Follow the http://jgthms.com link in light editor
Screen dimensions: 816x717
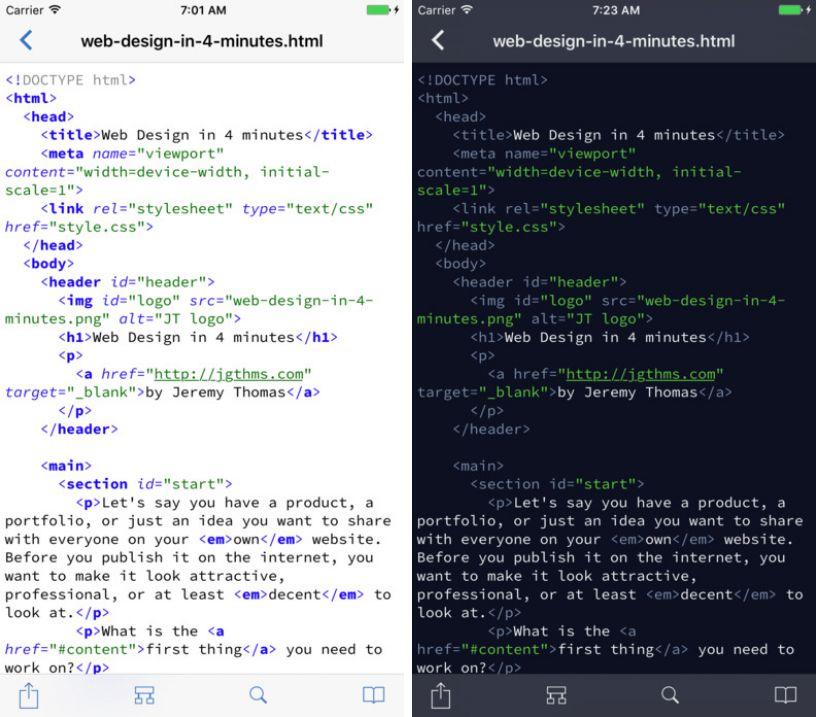coord(228,374)
